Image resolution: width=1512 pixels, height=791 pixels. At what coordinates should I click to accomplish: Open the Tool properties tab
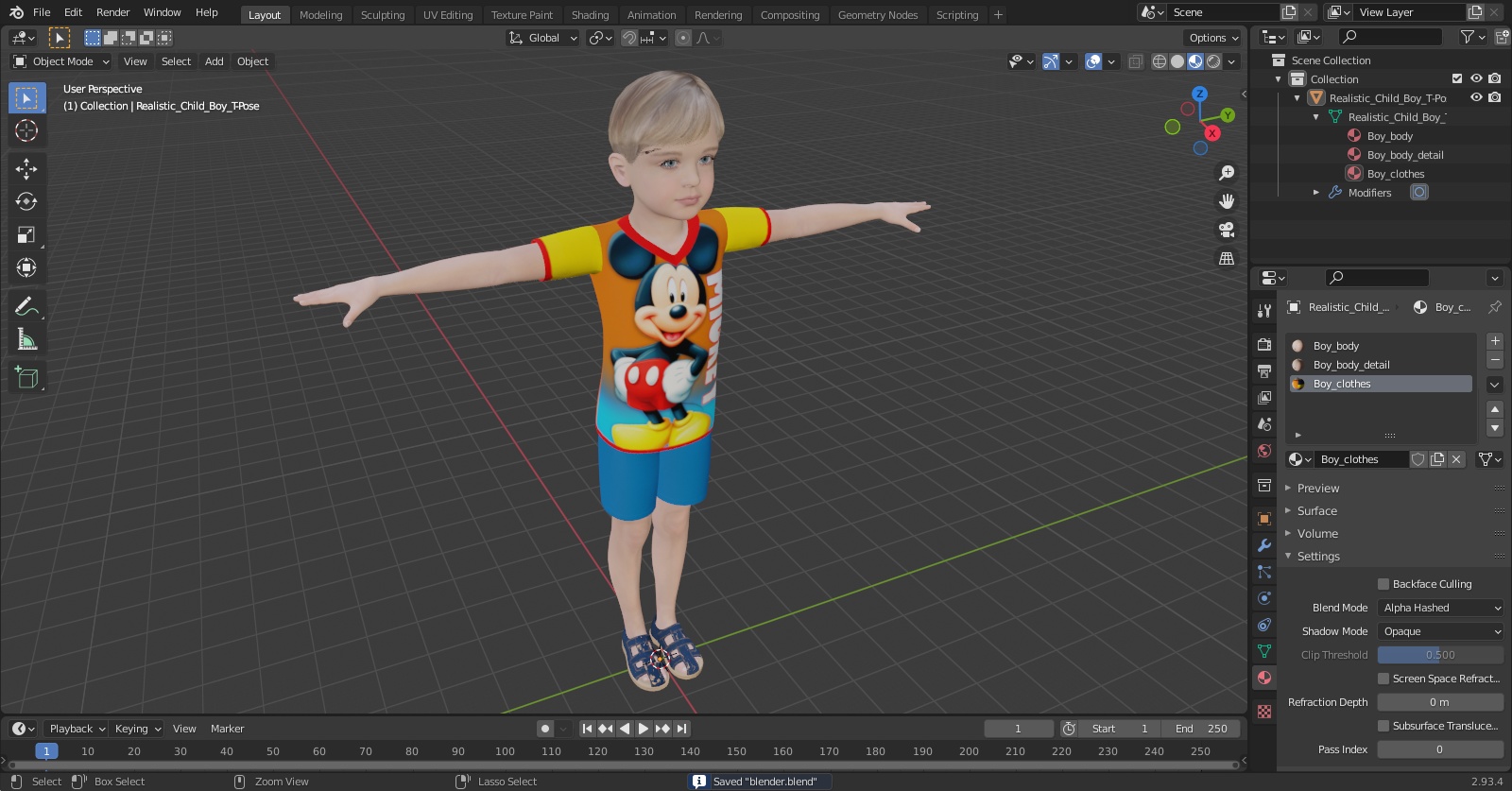pyautogui.click(x=1264, y=311)
